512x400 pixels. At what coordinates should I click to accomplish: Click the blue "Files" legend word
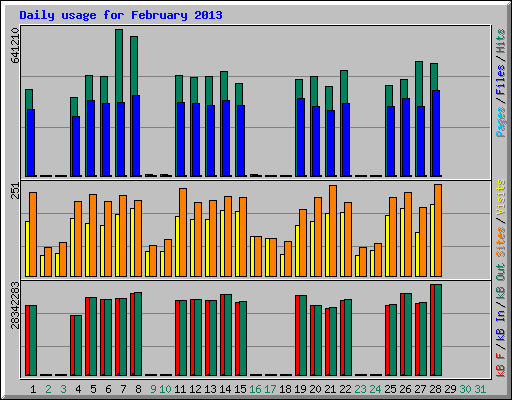501,80
